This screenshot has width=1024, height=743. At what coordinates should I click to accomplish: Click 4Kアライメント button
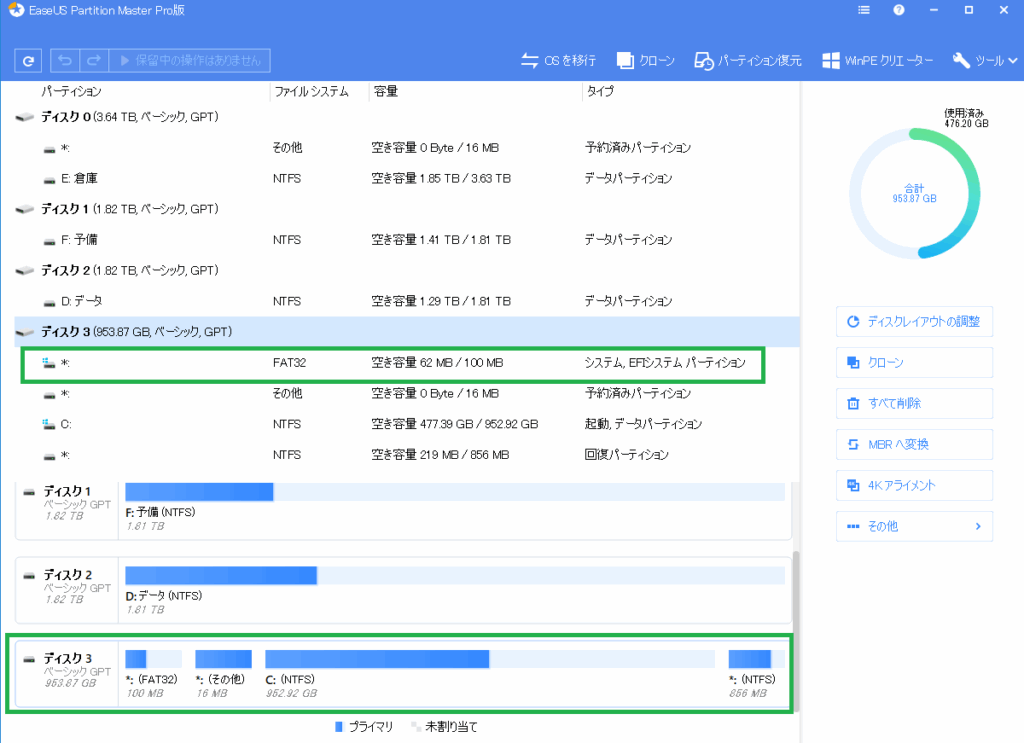coord(914,485)
